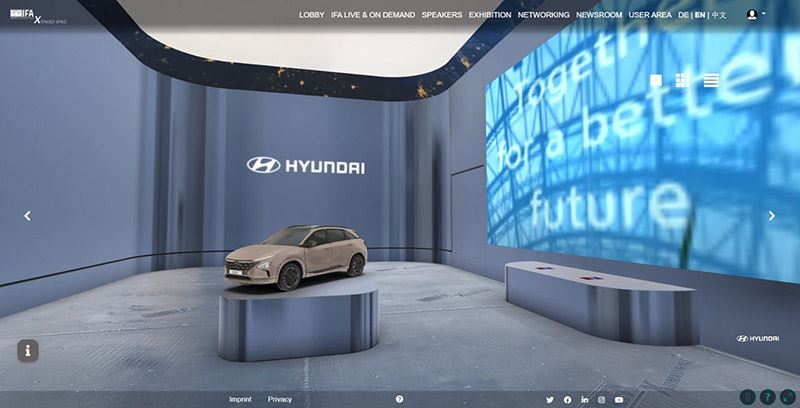Open the Twitter social link

550,400
